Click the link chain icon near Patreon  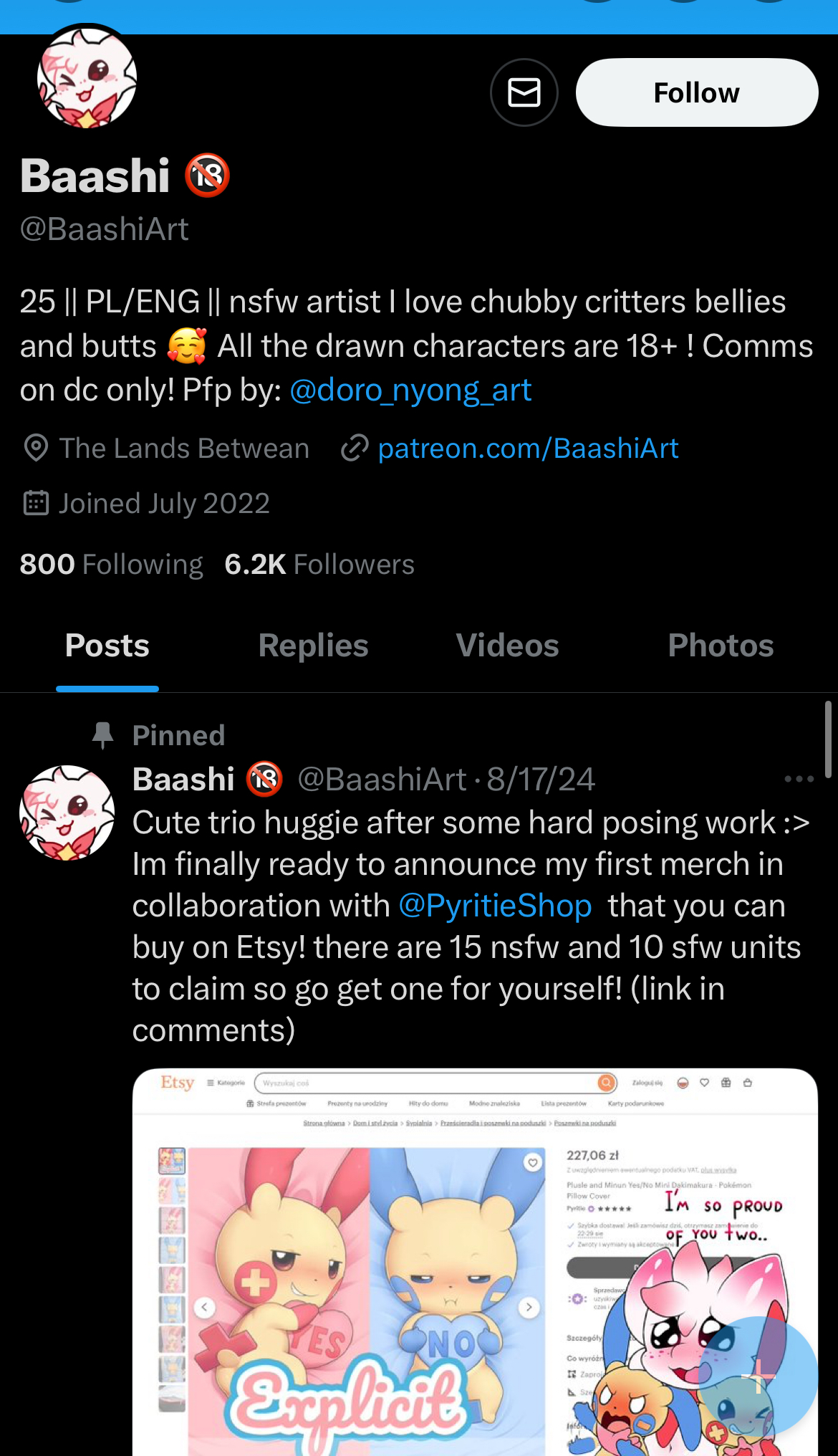[x=355, y=449]
